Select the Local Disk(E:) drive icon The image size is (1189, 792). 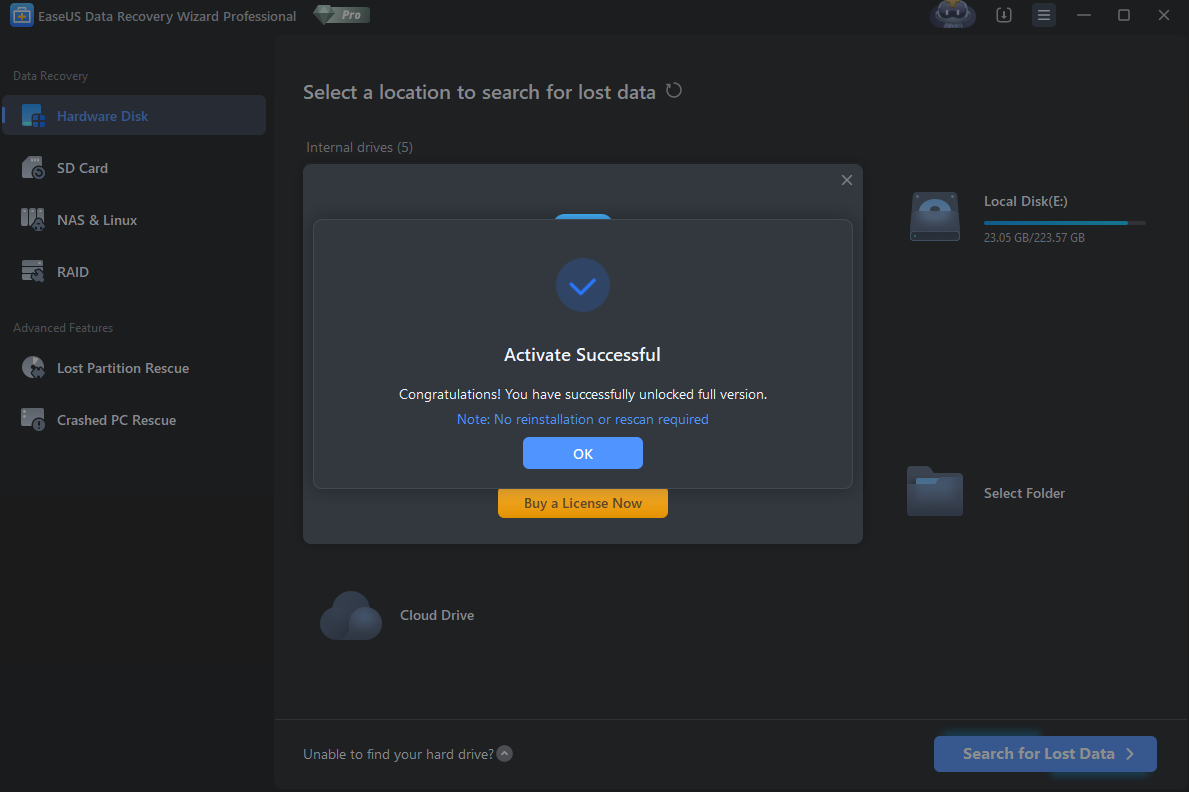pyautogui.click(x=934, y=217)
